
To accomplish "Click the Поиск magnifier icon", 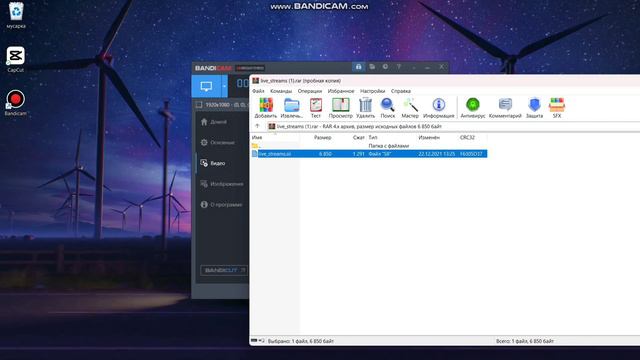I will 387,105.
